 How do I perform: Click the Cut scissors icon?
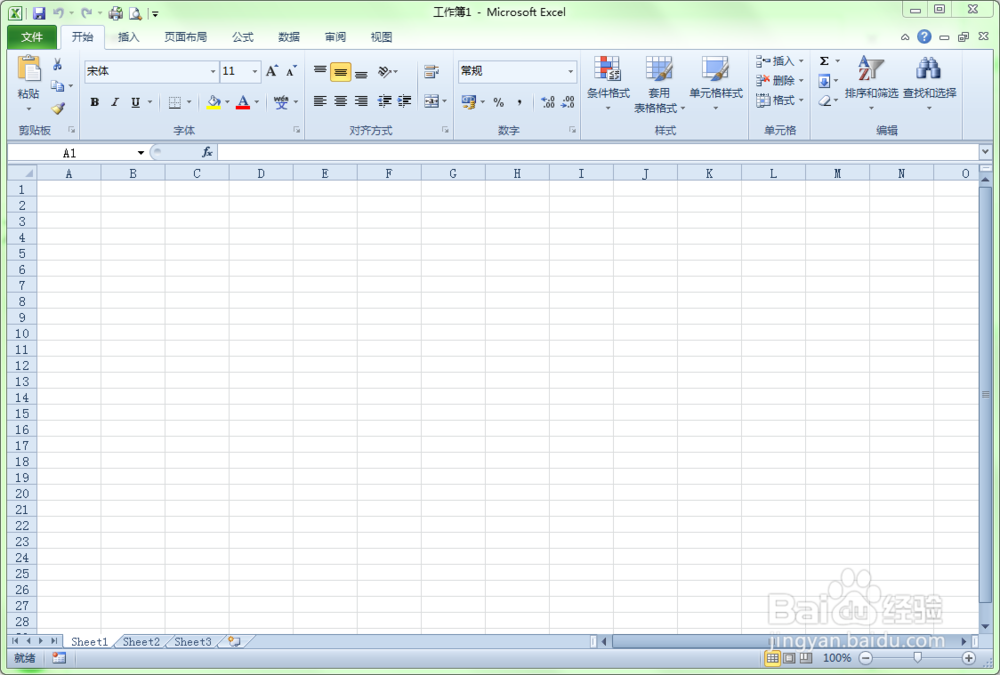[x=57, y=64]
